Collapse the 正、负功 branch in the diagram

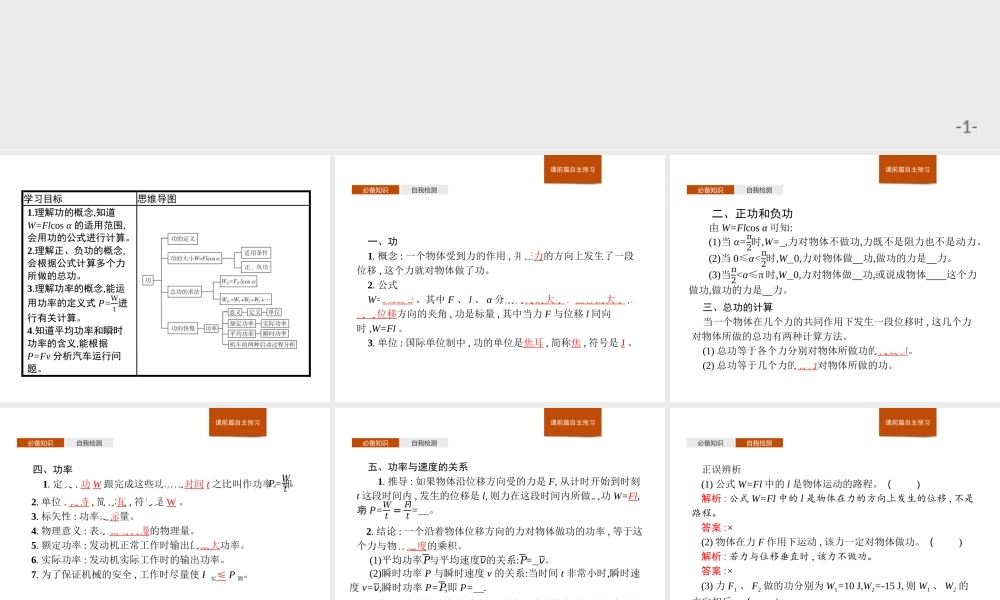(256, 268)
